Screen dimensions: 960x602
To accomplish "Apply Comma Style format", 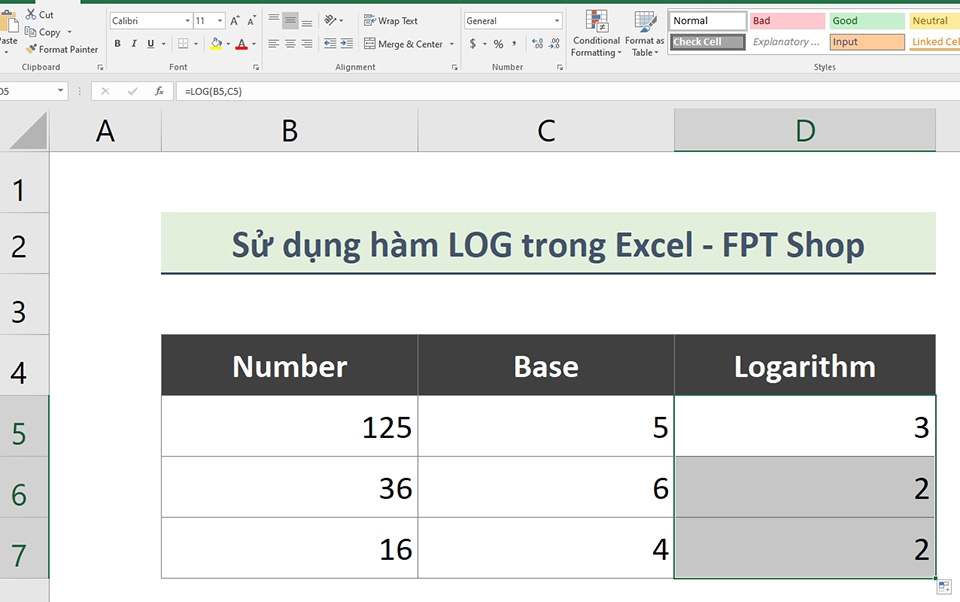I will (x=514, y=43).
